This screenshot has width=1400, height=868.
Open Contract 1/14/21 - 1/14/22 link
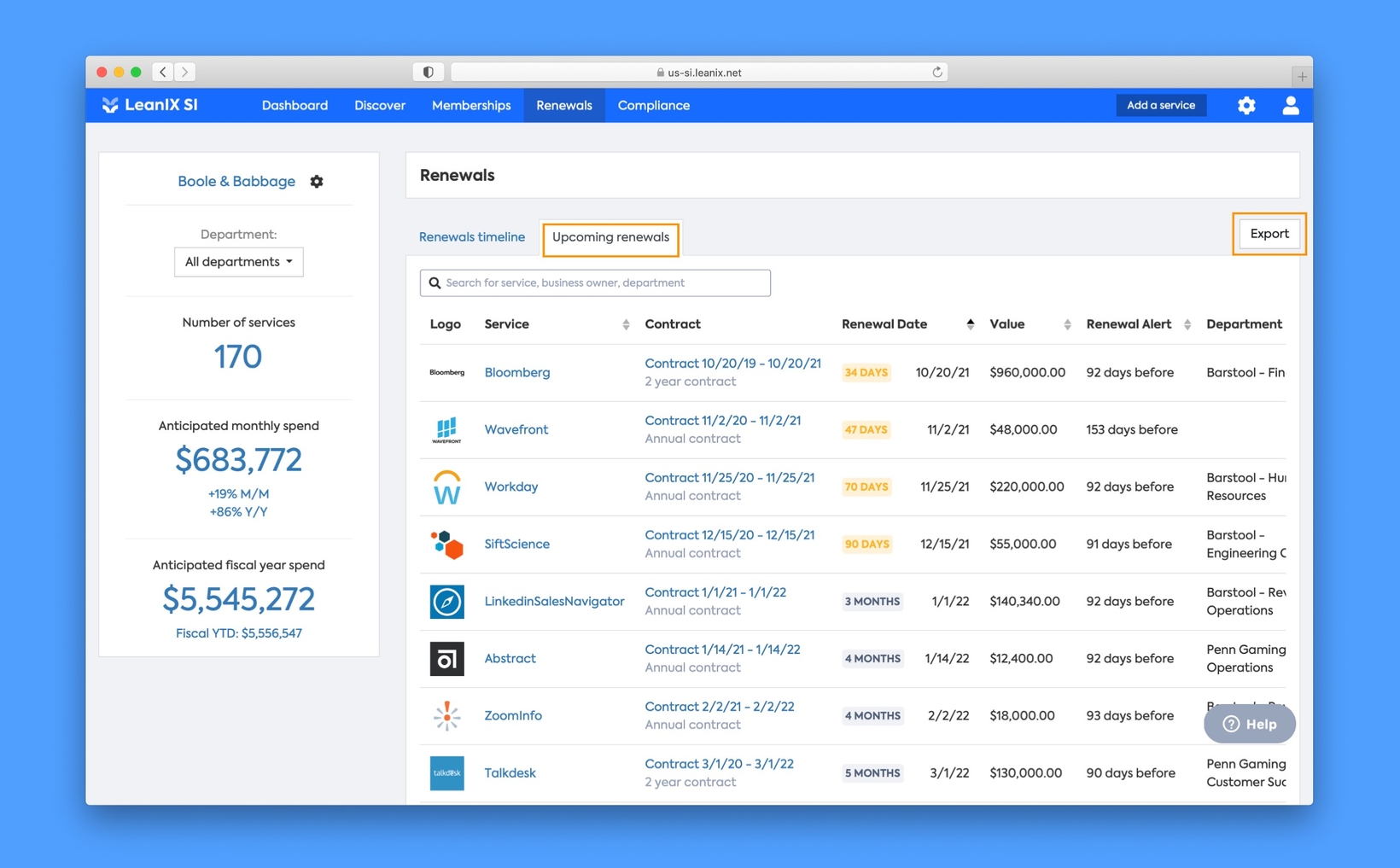pos(723,650)
